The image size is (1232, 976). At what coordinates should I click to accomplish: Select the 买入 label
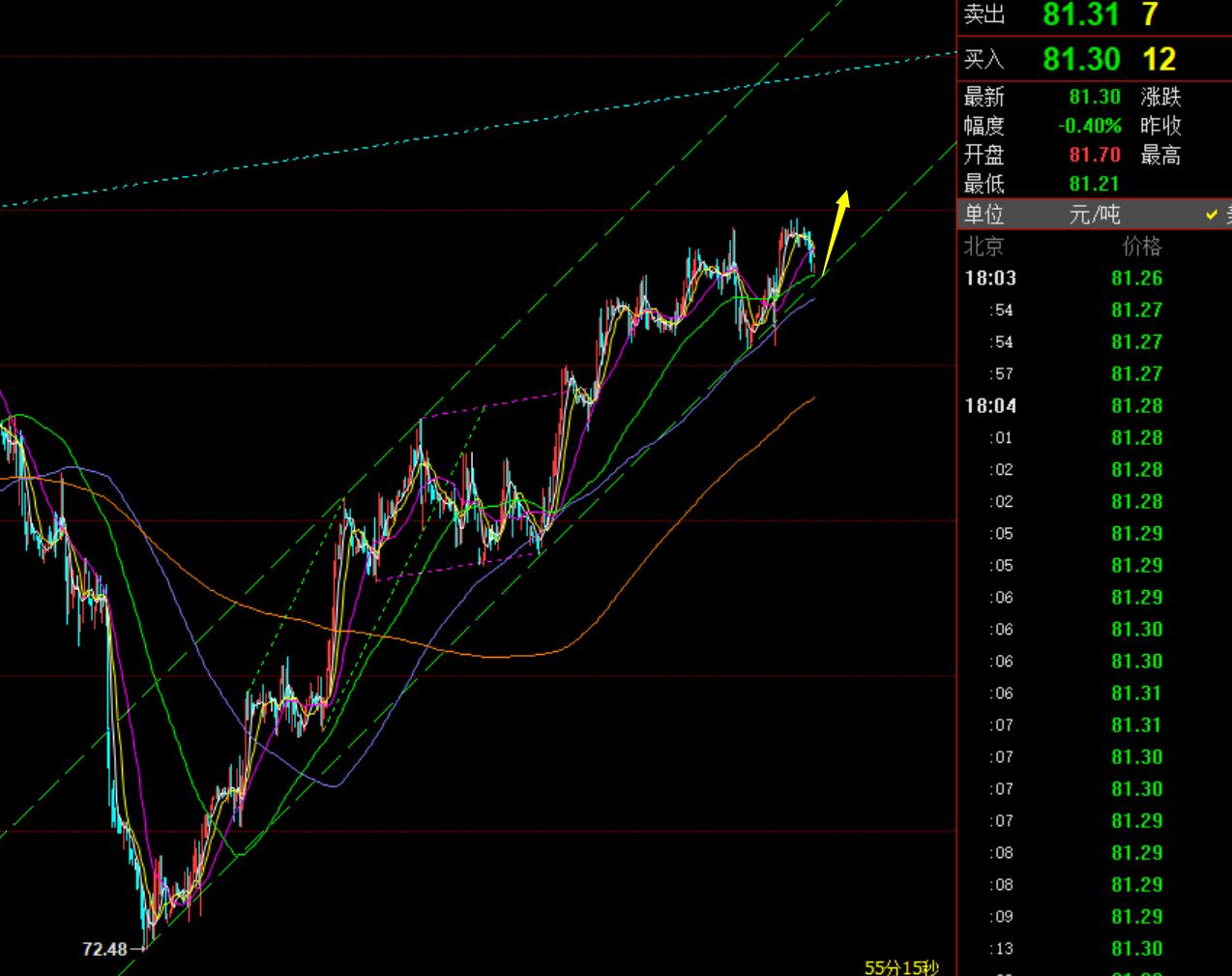coord(984,60)
